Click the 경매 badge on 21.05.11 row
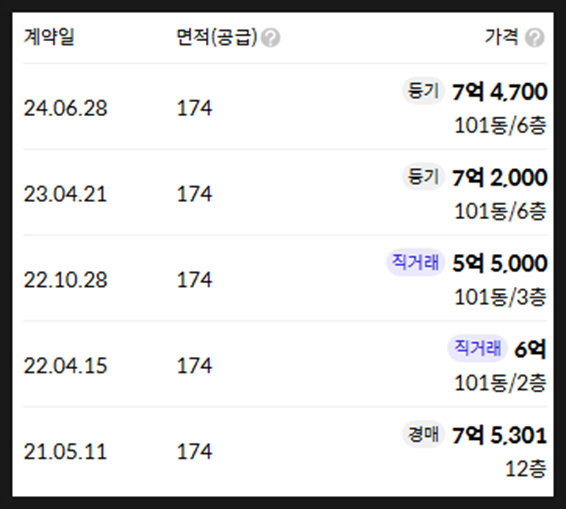This screenshot has height=509, width=566. (423, 434)
